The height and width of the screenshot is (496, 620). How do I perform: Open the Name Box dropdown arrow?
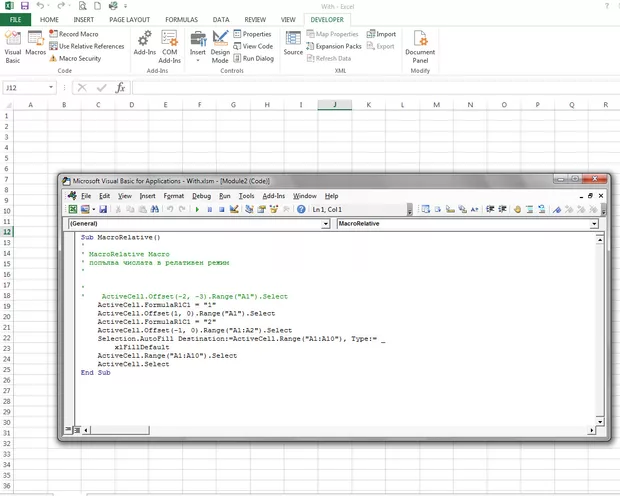tap(51, 87)
